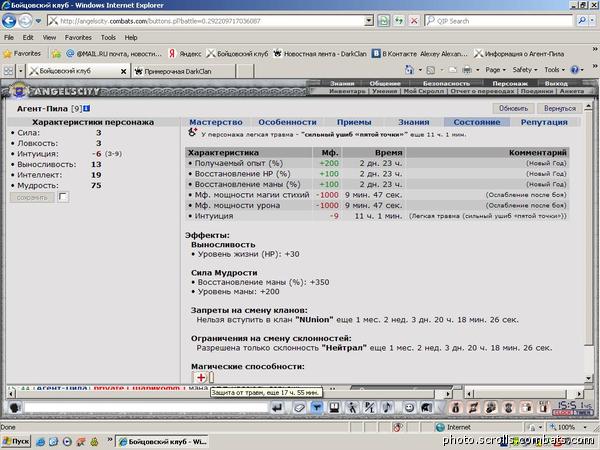Click the blue info icon next to Агент-Пила [9]
Screen dimensions: 600x450
pyautogui.click(x=86, y=109)
